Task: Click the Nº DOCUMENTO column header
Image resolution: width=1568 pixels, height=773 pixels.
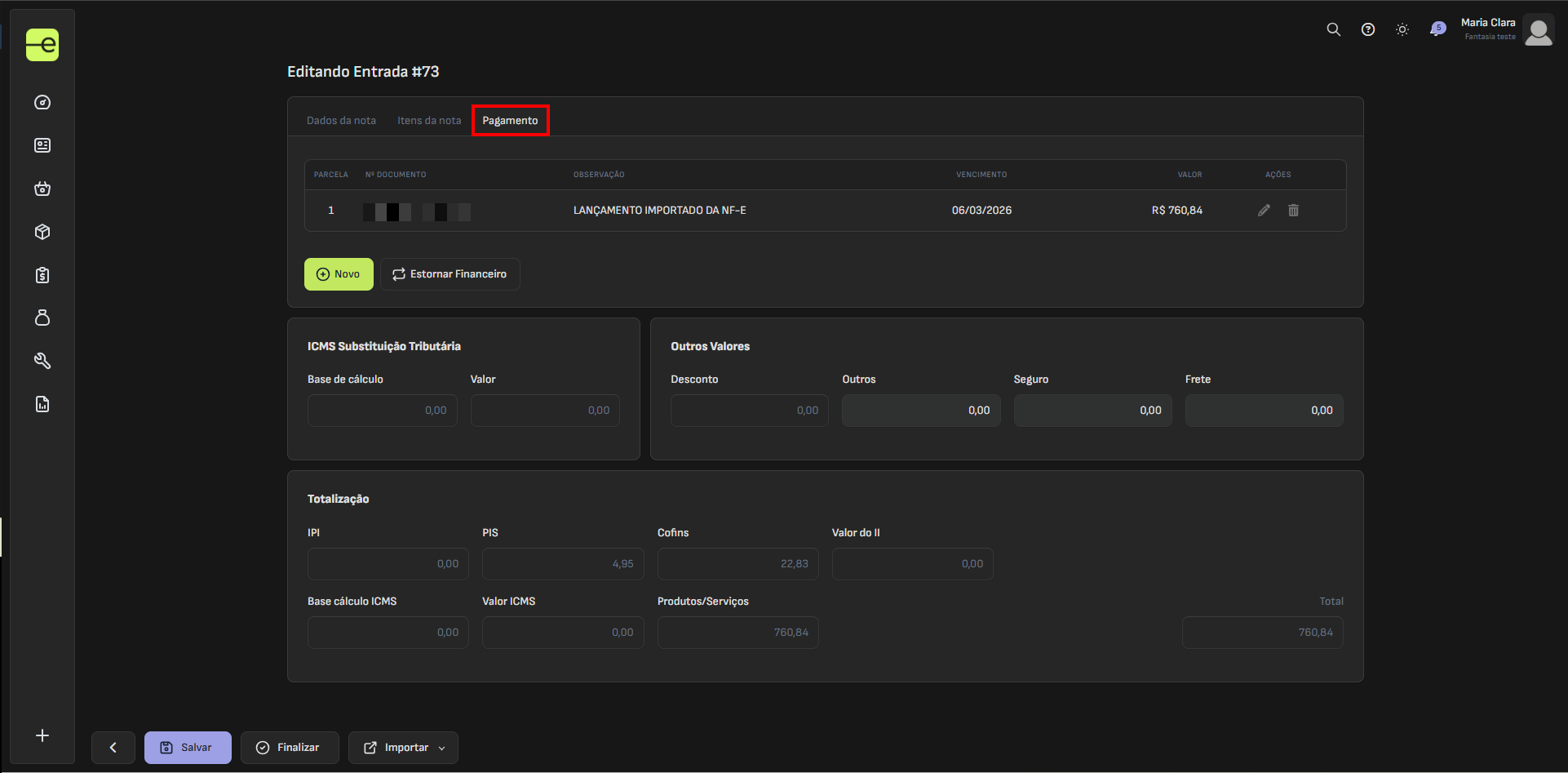Action: click(396, 175)
